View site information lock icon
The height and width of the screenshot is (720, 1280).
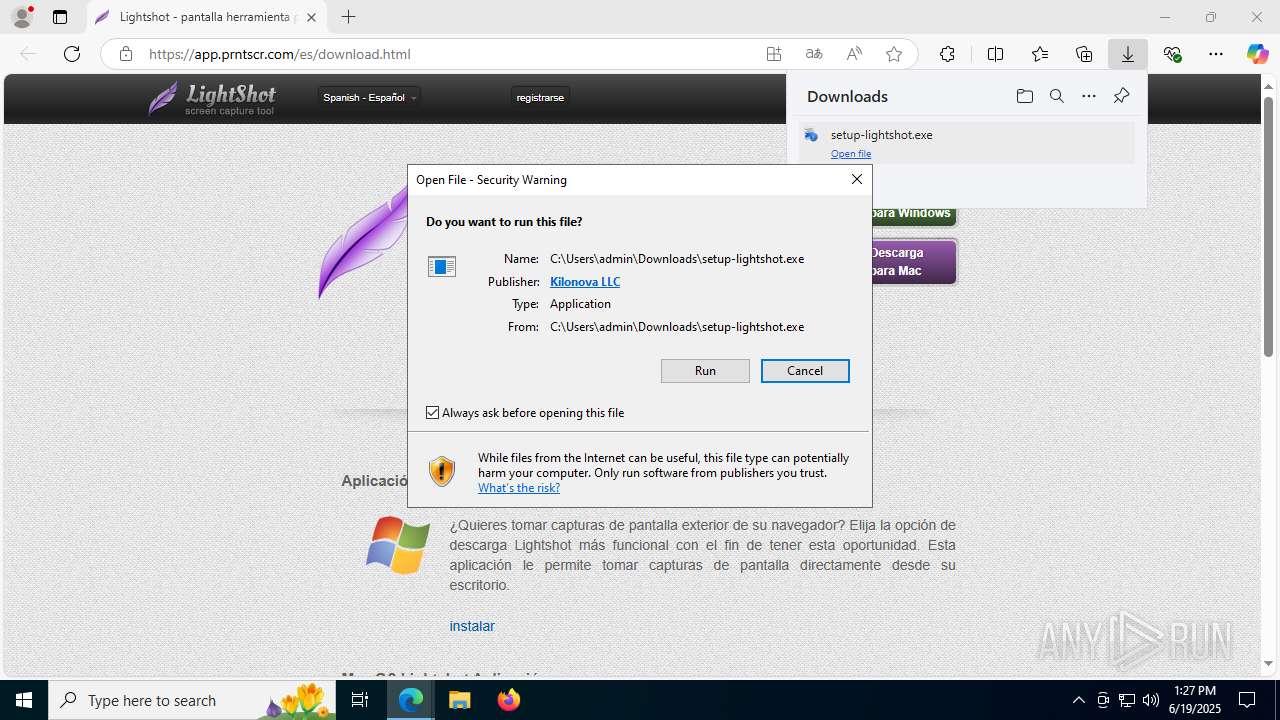click(126, 54)
